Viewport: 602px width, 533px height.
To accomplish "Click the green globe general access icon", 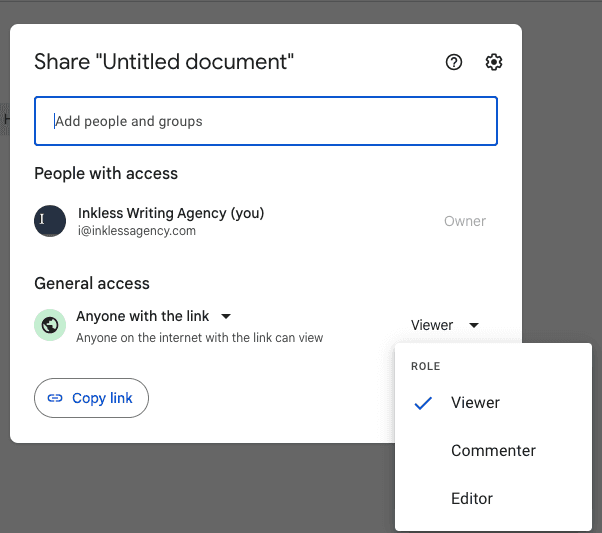I will coord(50,325).
